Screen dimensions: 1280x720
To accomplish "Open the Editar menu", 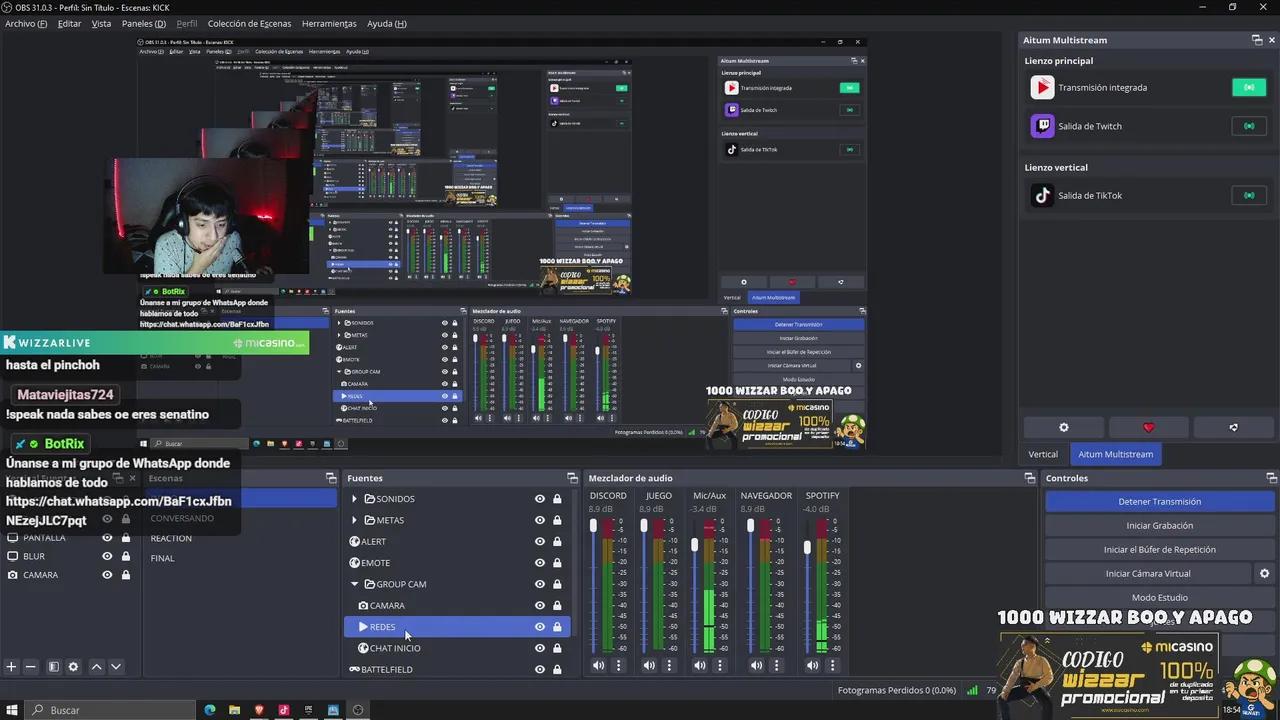I will coord(69,23).
